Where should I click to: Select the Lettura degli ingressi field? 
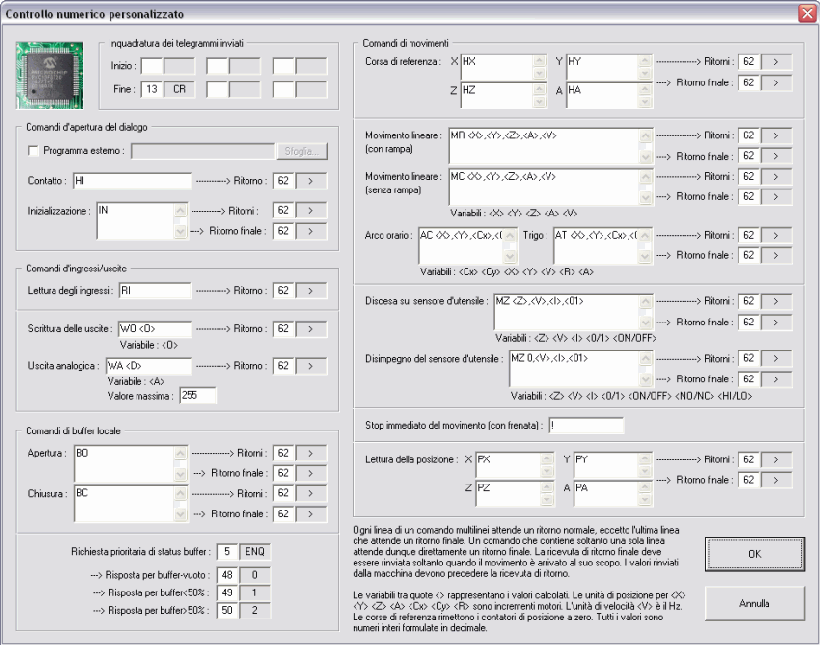(x=155, y=291)
